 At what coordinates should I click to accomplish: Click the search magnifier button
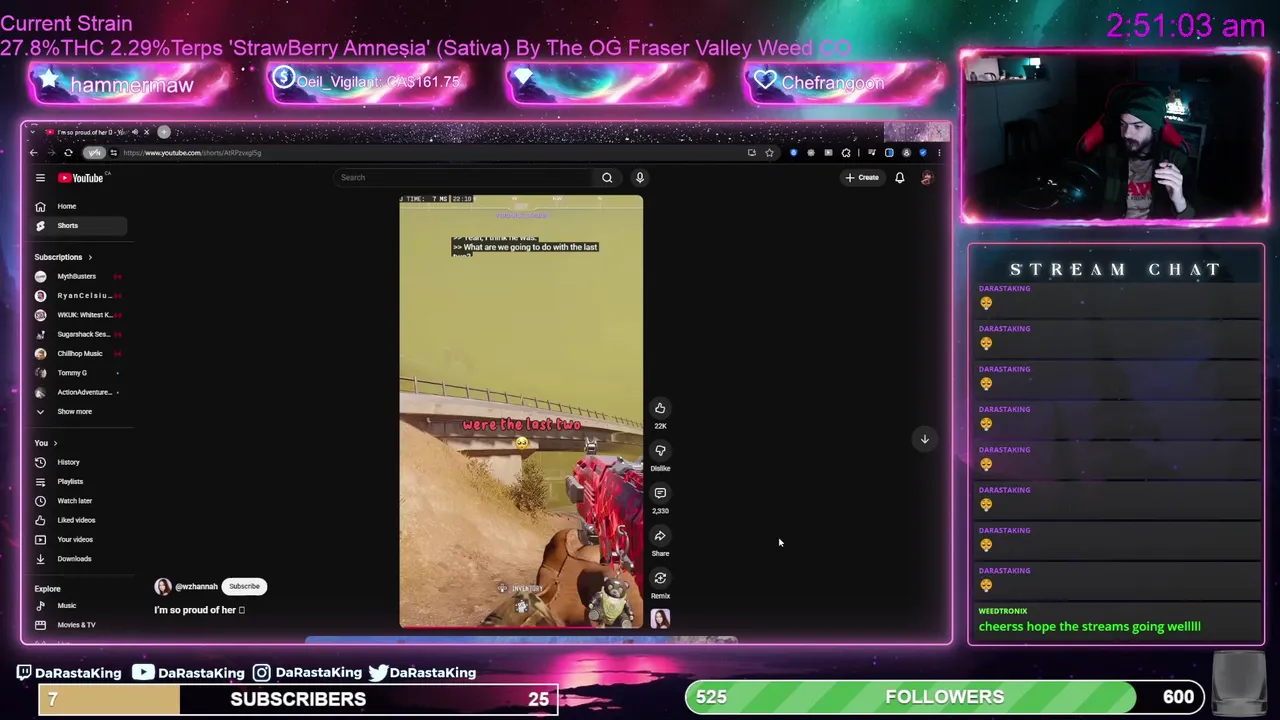pyautogui.click(x=607, y=178)
